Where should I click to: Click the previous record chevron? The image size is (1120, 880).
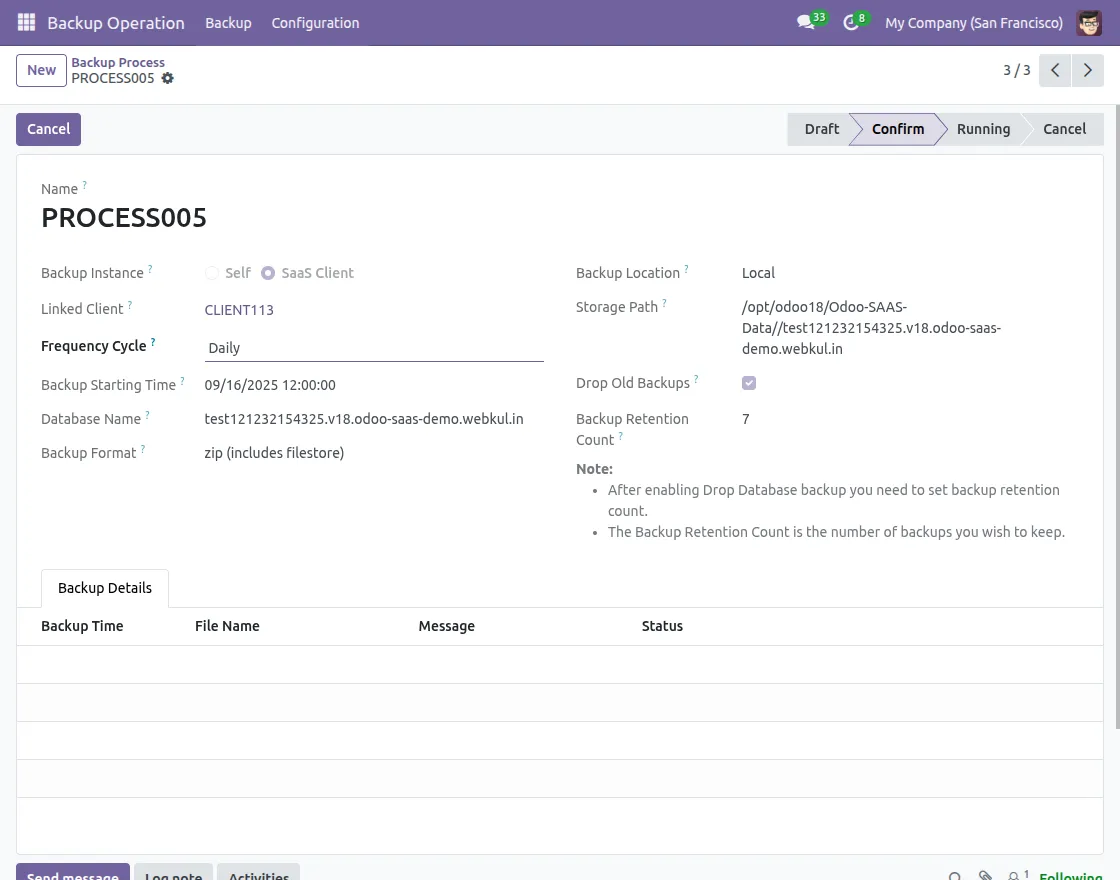point(1055,70)
